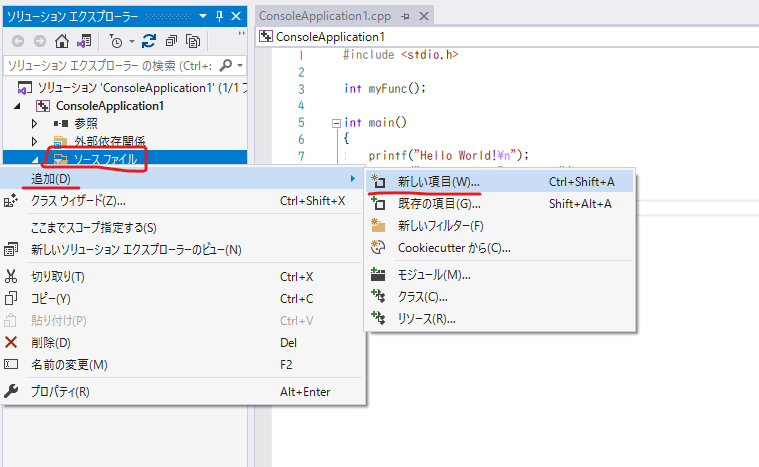Choose 既存の項目(G)... menu entry

tap(439, 204)
